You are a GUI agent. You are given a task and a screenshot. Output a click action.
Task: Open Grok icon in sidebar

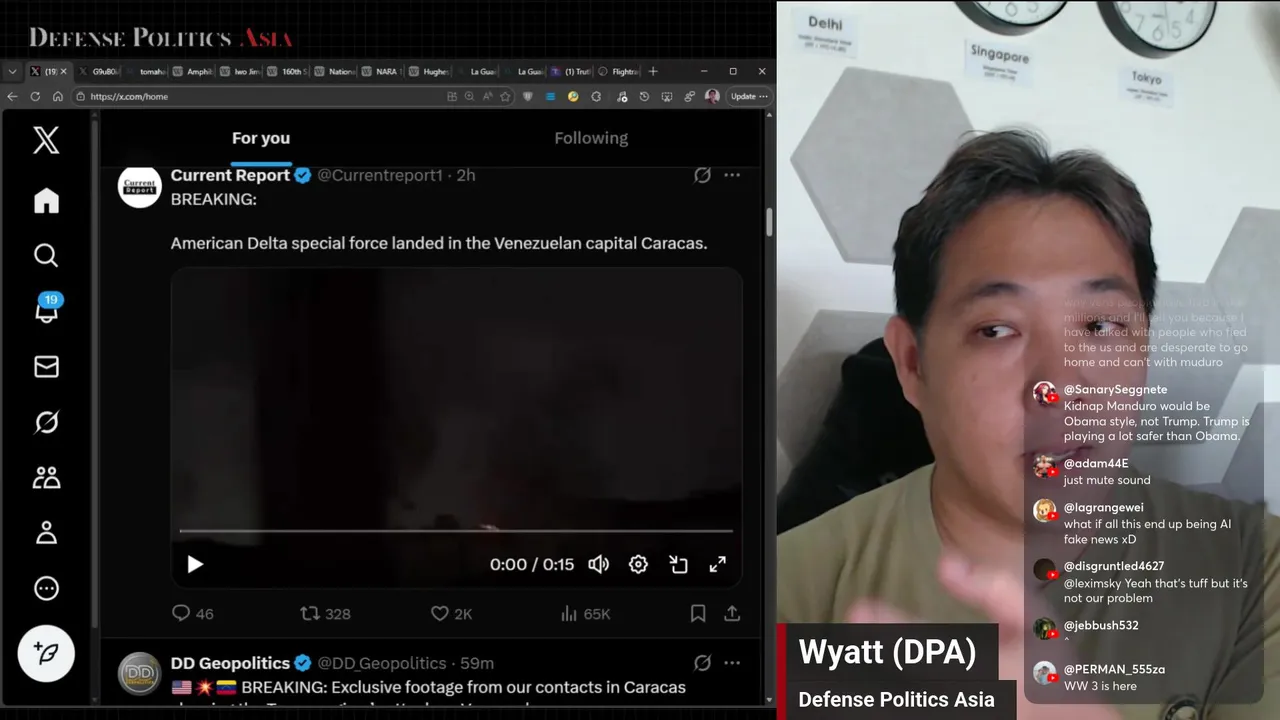[46, 423]
